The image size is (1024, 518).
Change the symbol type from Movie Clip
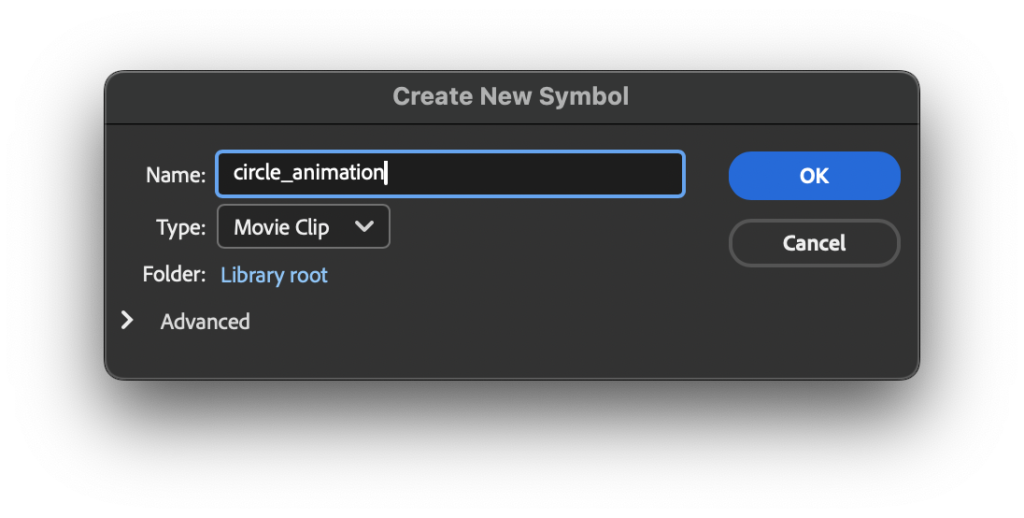[303, 227]
